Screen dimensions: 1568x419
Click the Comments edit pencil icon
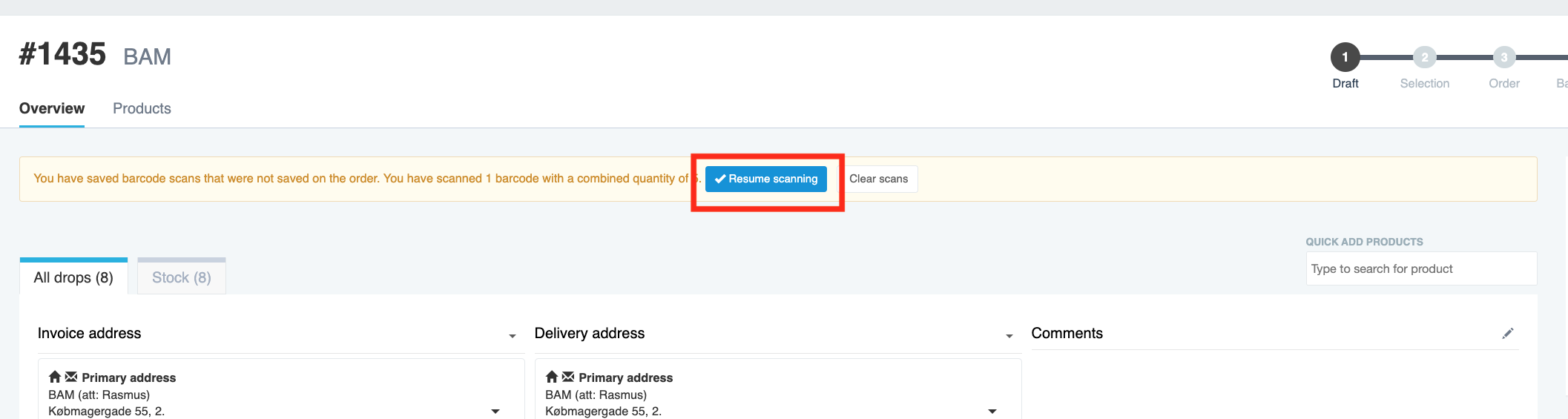point(1507,334)
